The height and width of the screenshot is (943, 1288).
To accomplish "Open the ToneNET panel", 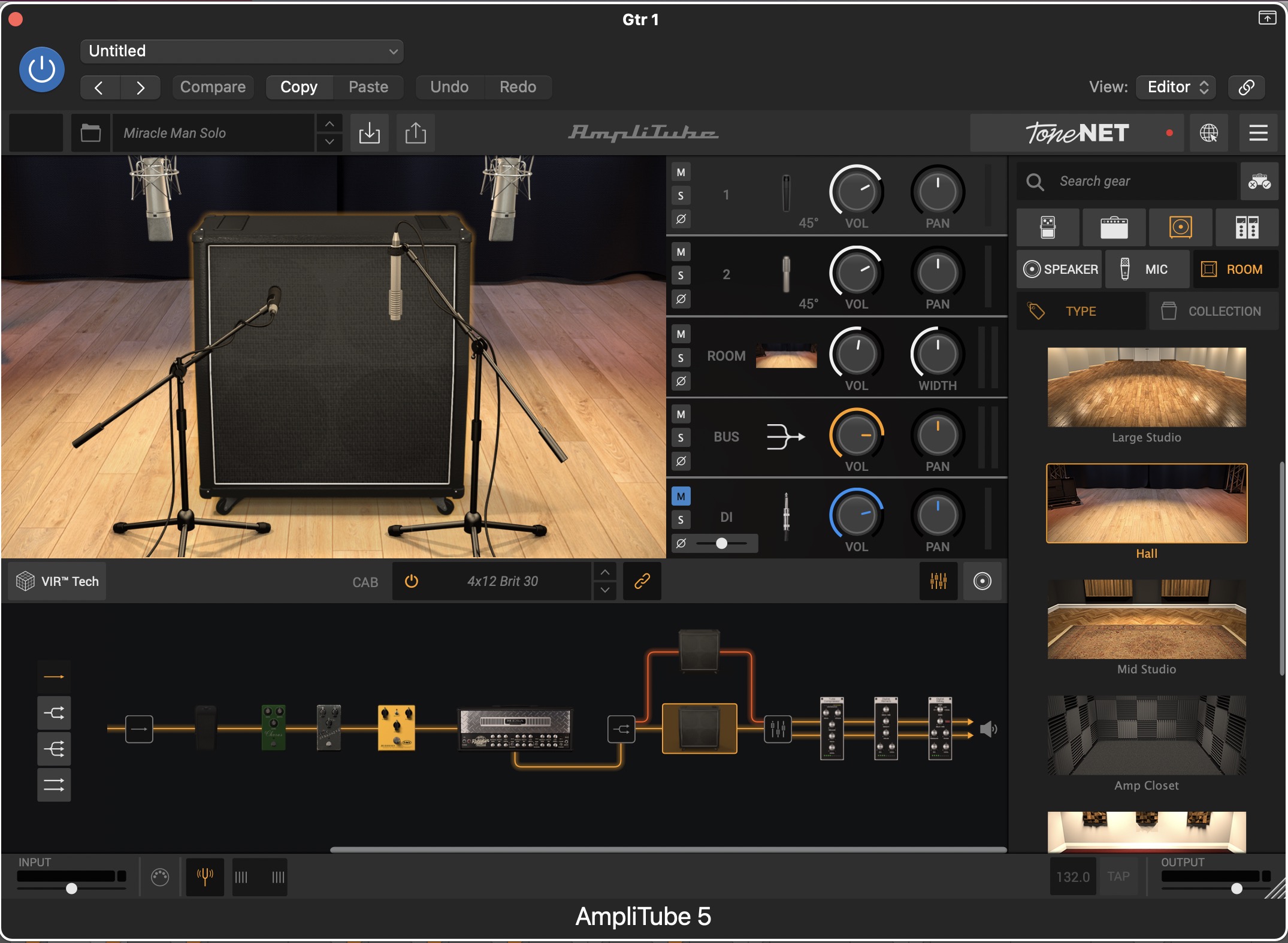I will click(1077, 133).
